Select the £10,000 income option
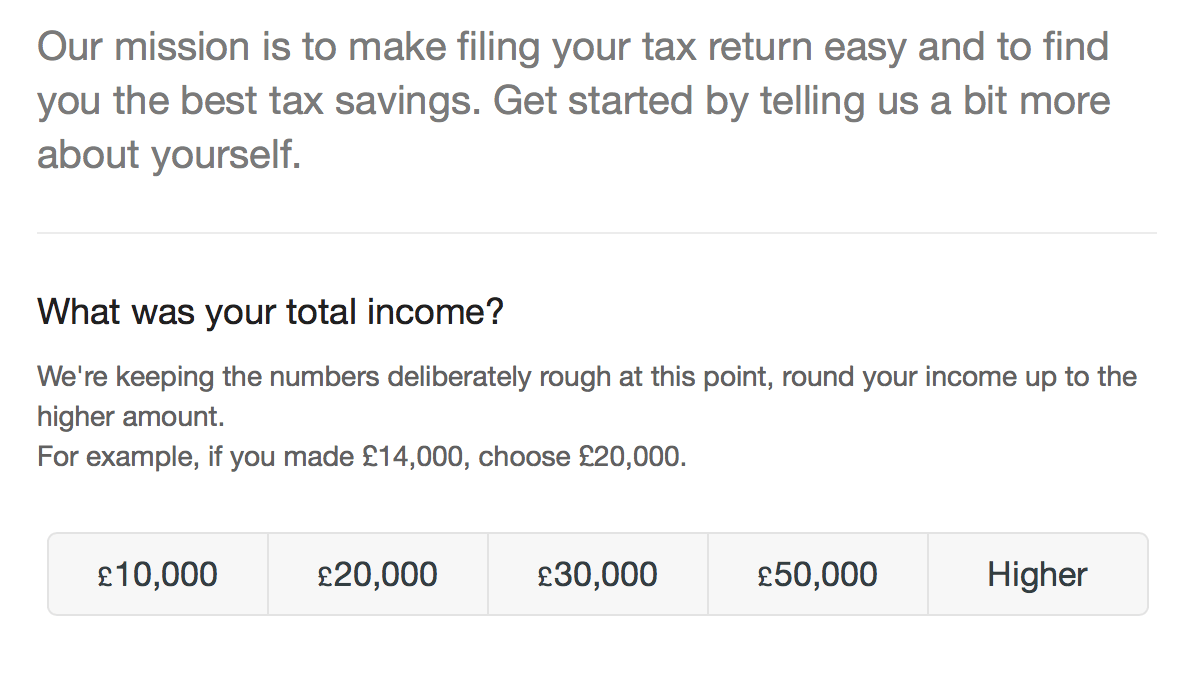The width and height of the screenshot is (1202, 678). point(158,574)
